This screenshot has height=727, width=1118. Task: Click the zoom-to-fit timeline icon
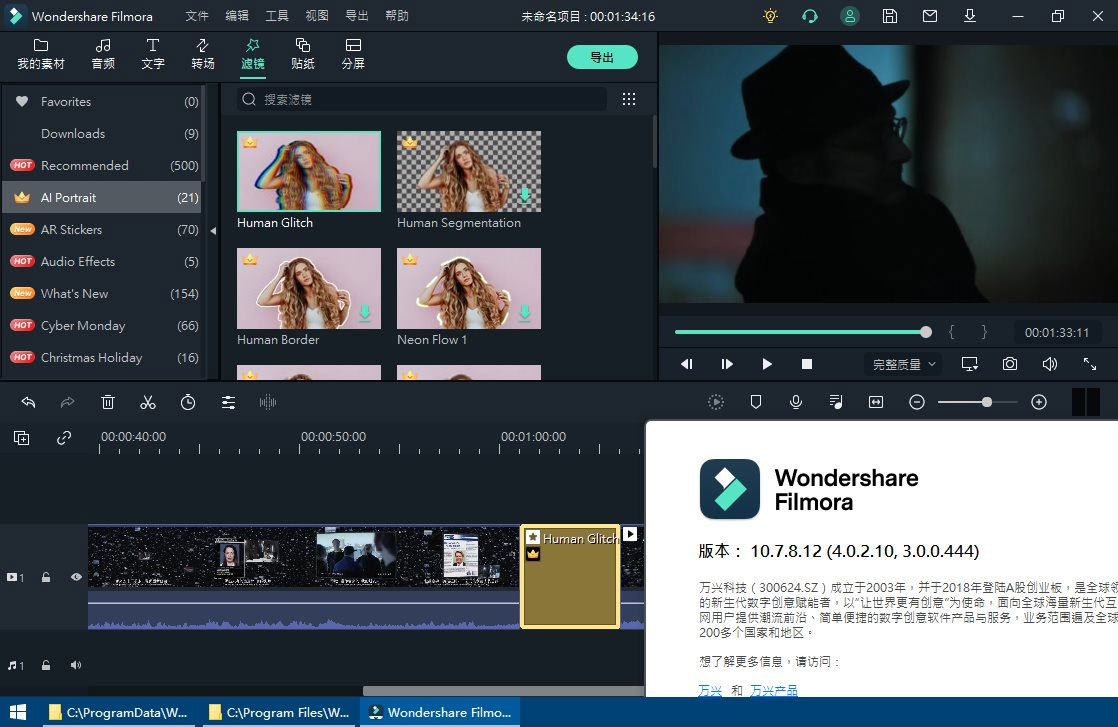pyautogui.click(x=875, y=401)
